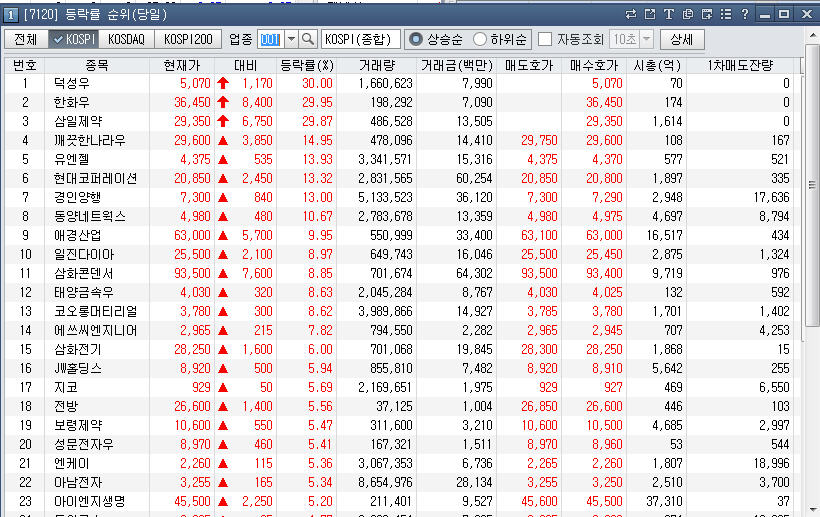The image size is (820, 517).
Task: Select the 하위순 radio button
Action: click(480, 39)
